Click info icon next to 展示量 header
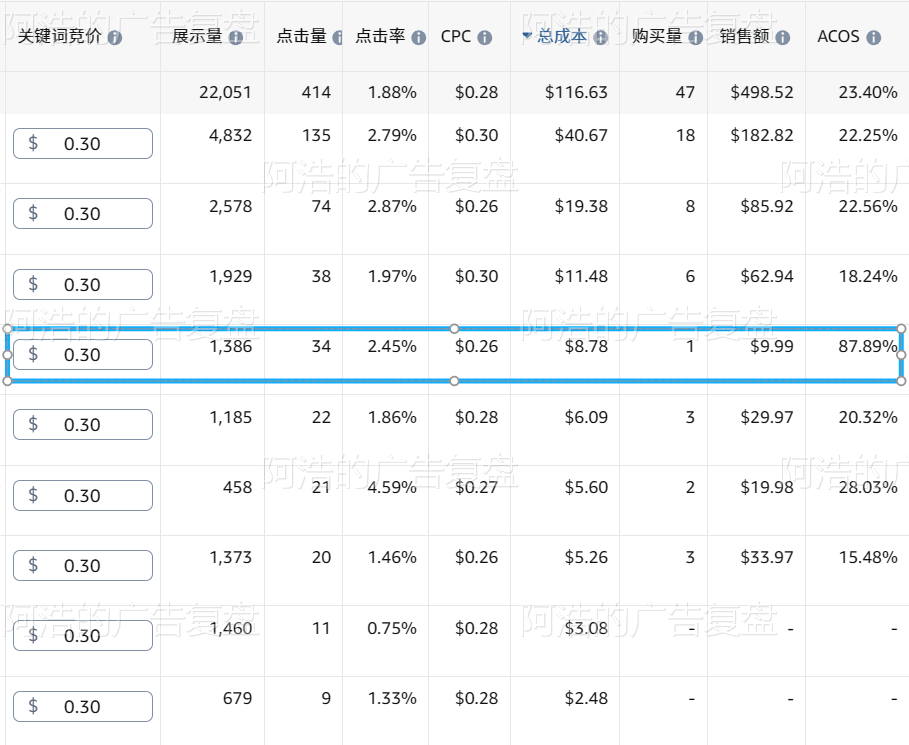 235,38
